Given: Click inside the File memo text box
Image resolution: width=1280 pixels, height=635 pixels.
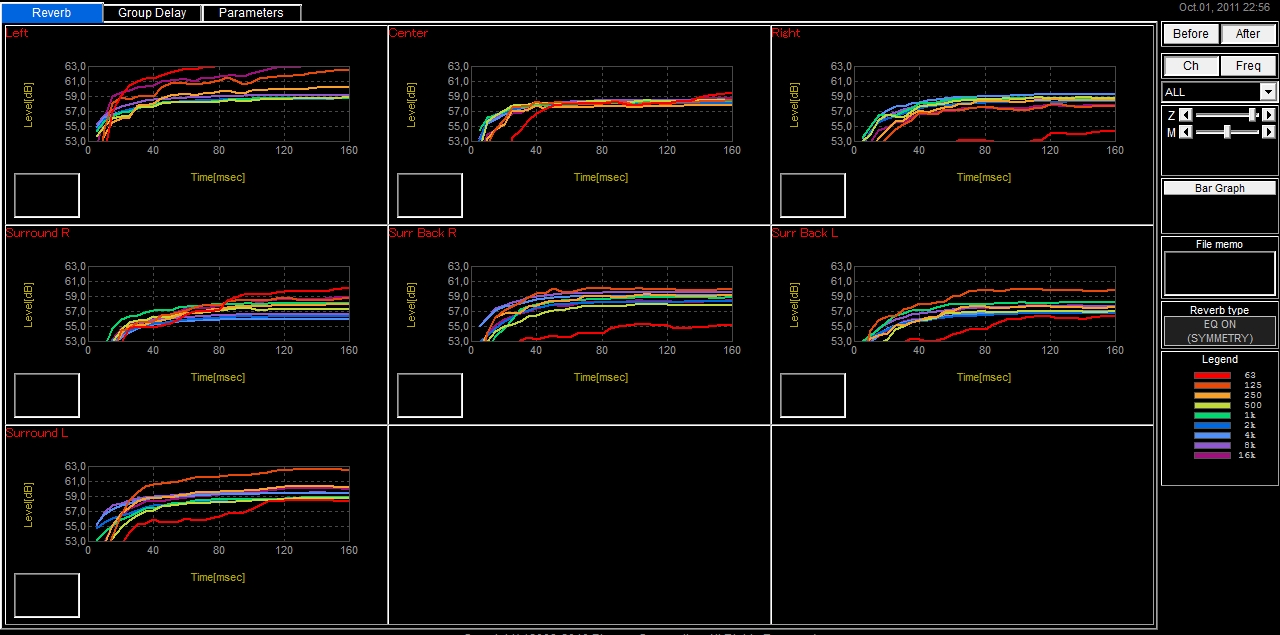Looking at the screenshot, I should 1219,273.
